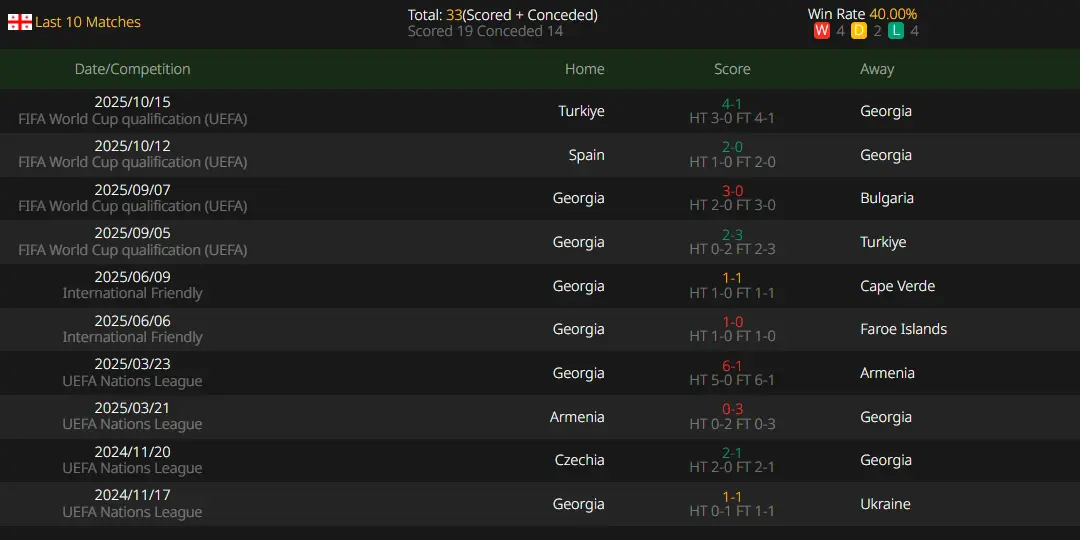1080x540 pixels.
Task: Click HT 0-2 FT 0-3 detail
Action: point(732,424)
